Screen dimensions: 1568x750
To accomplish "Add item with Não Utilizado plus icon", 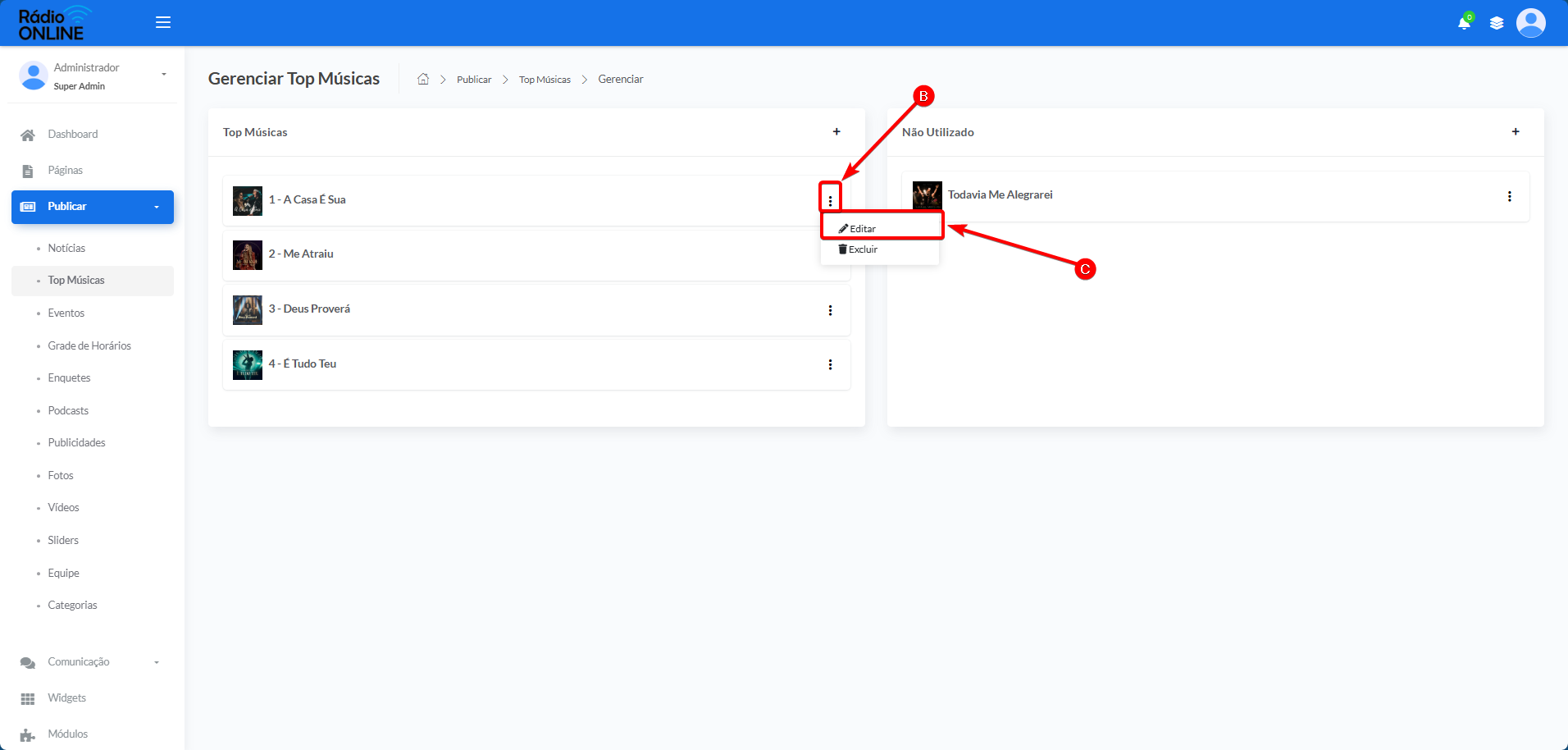I will pyautogui.click(x=1516, y=131).
